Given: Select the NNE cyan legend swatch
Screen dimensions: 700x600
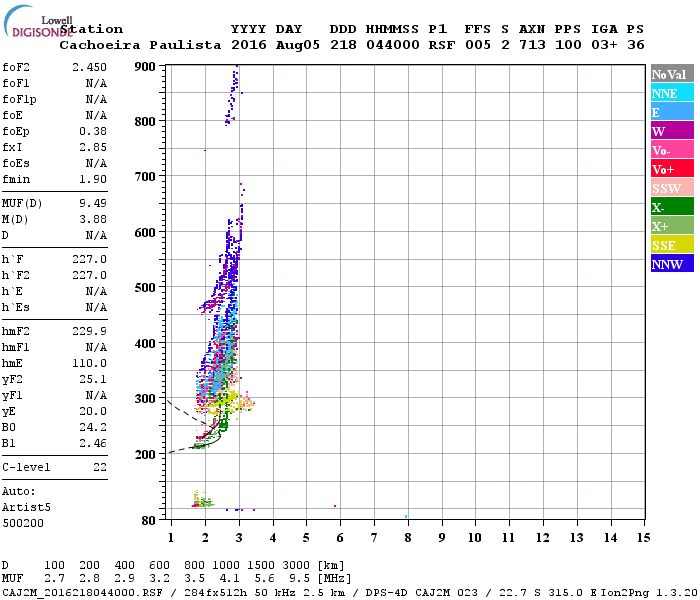Looking at the screenshot, I should (672, 93).
